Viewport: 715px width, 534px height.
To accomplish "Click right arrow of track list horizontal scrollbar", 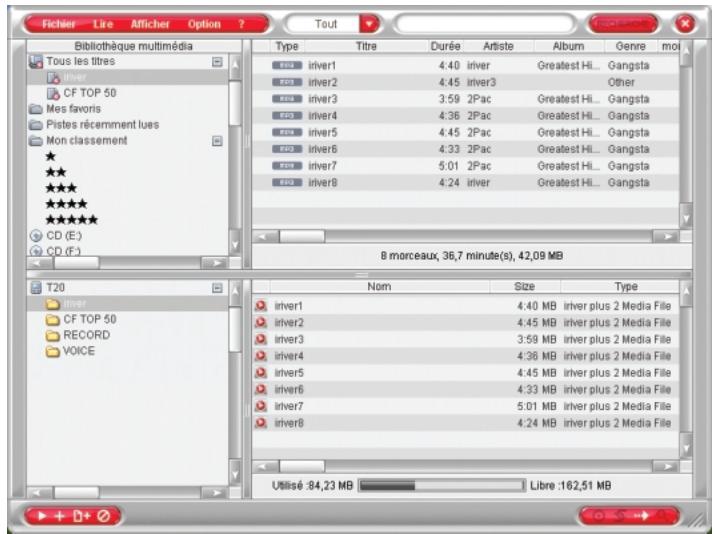I will pyautogui.click(x=666, y=237).
